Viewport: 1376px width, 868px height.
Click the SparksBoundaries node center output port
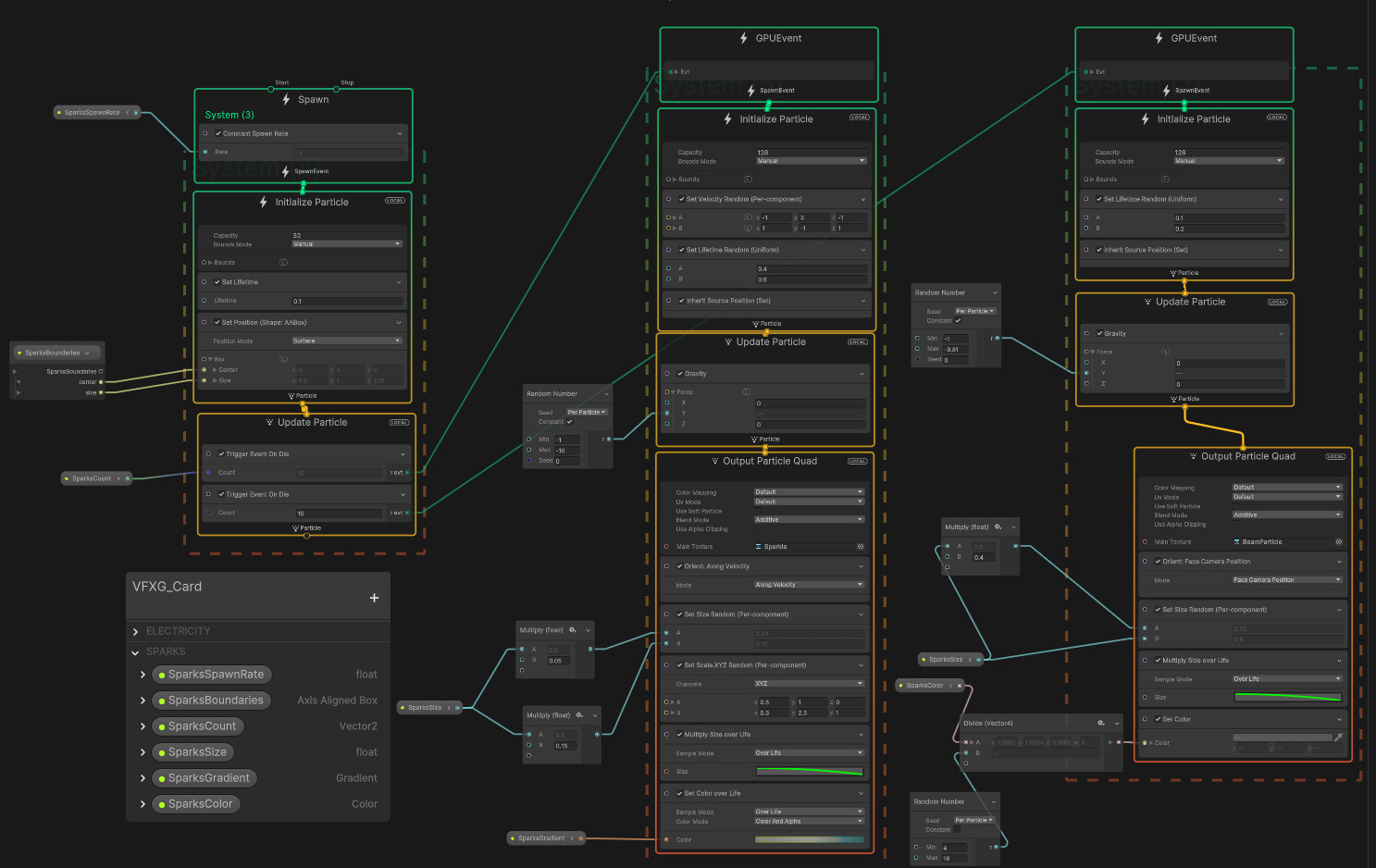[x=101, y=381]
